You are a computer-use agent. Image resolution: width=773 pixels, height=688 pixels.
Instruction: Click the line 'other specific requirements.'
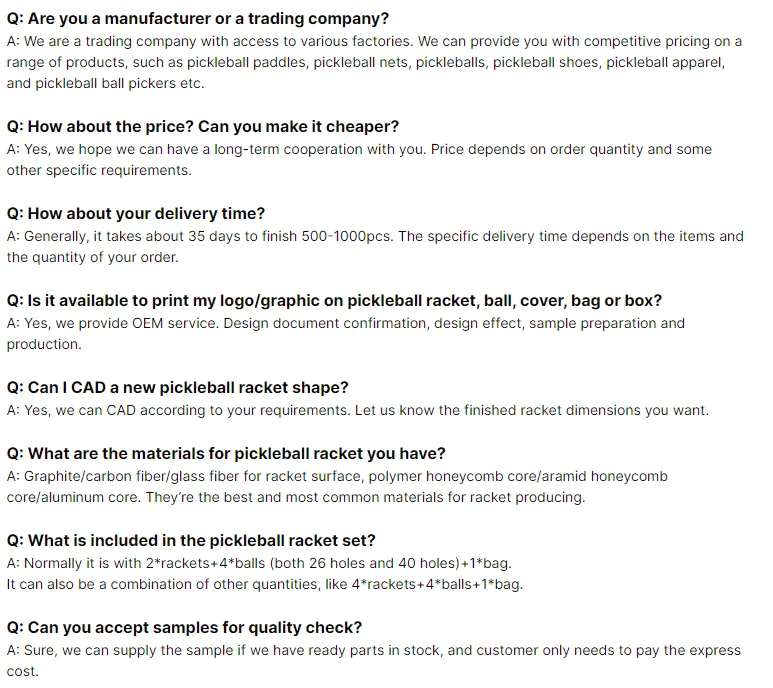(99, 170)
